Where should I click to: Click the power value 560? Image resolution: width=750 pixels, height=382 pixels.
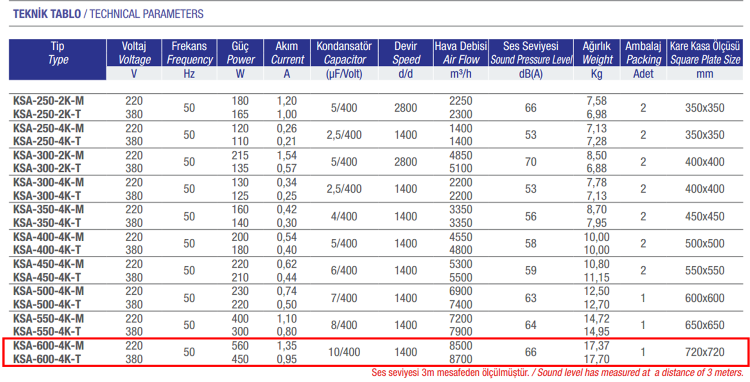click(x=240, y=346)
